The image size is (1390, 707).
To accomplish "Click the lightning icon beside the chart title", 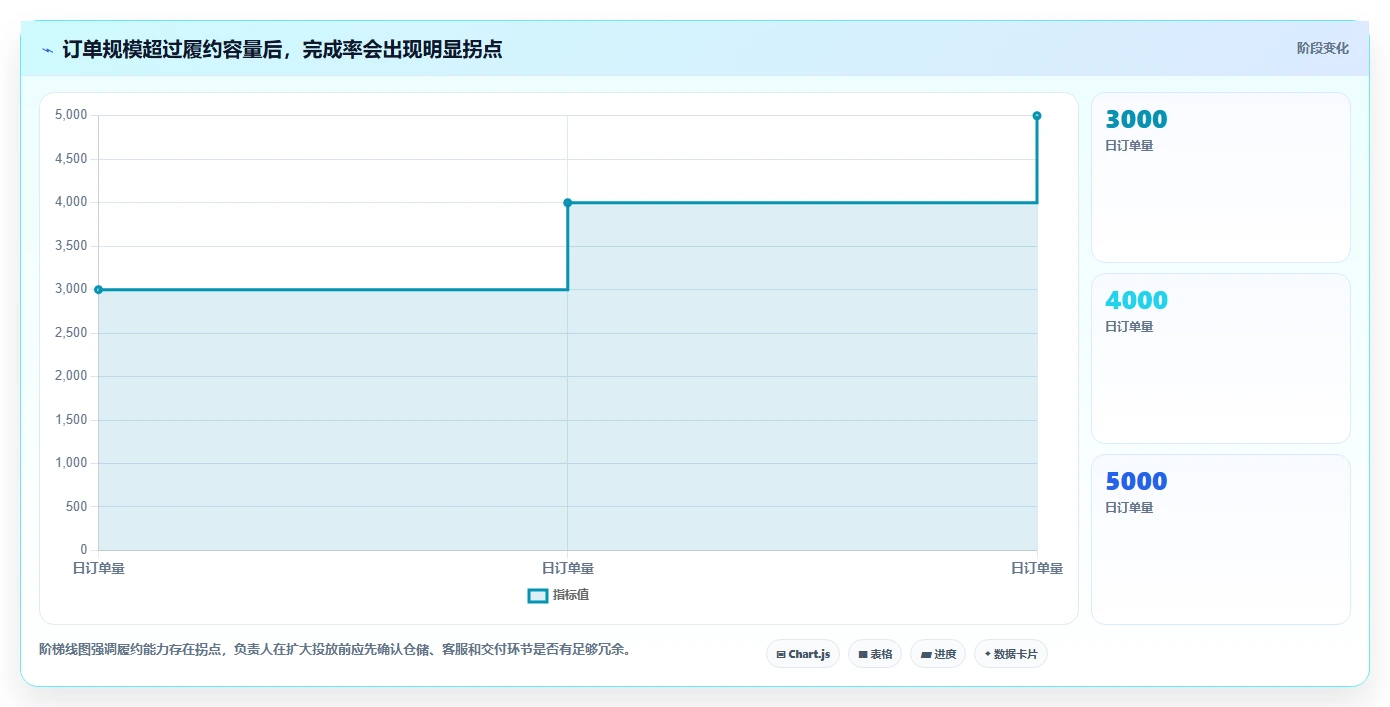I will (x=48, y=50).
